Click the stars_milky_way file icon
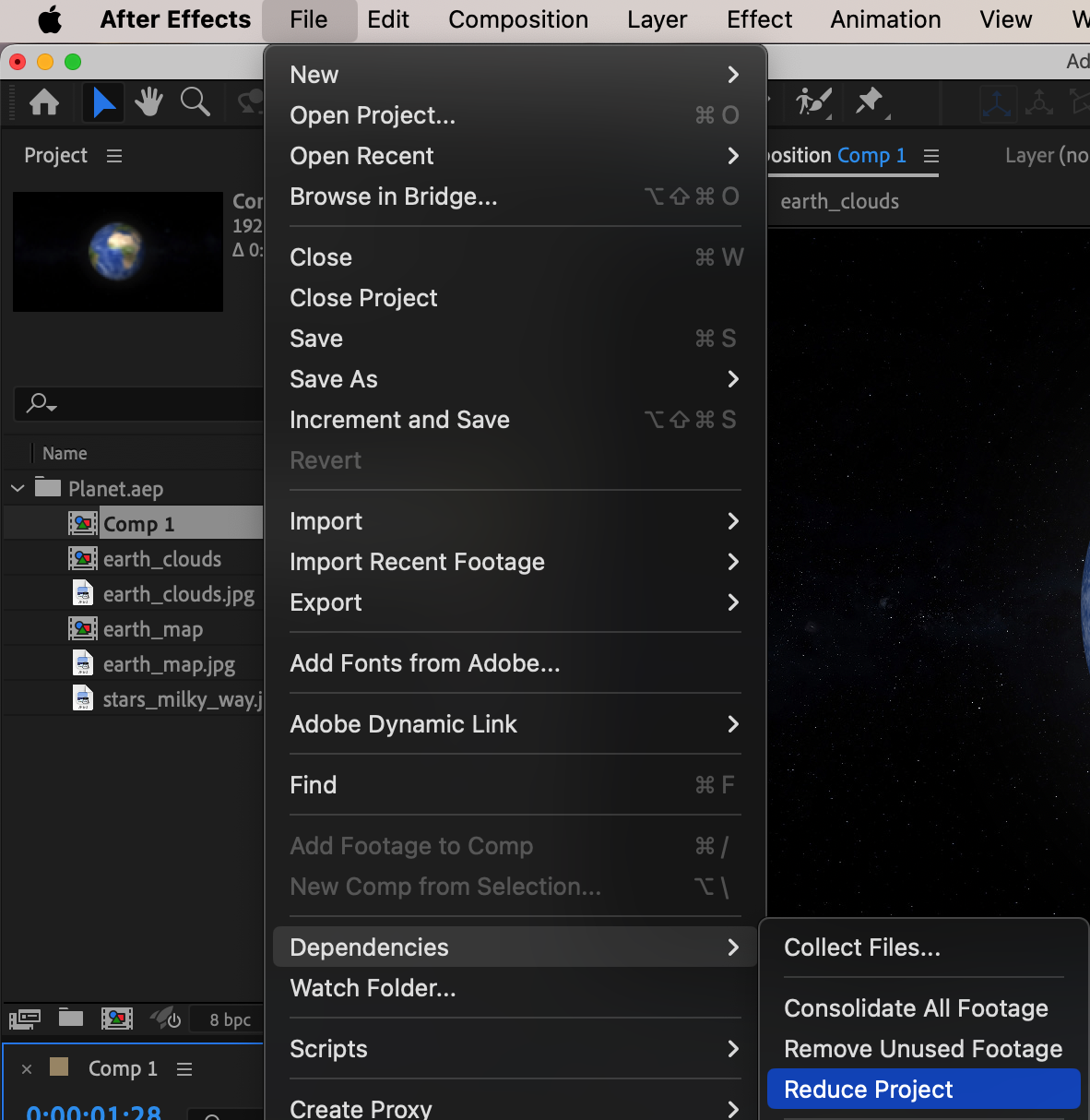The height and width of the screenshot is (1120, 1090). point(83,698)
